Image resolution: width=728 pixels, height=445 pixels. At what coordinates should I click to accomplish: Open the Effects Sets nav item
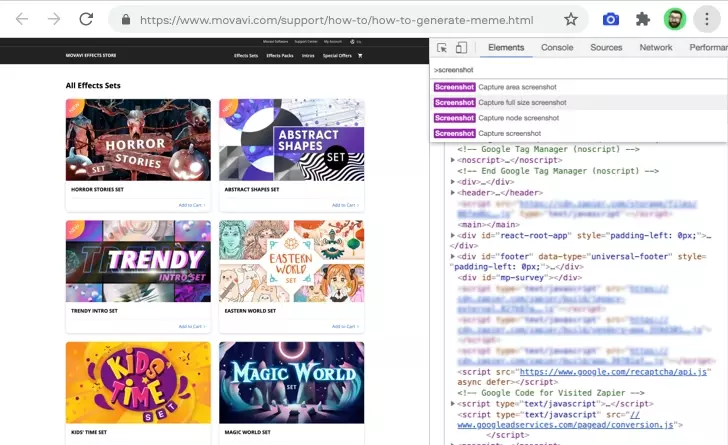click(246, 56)
